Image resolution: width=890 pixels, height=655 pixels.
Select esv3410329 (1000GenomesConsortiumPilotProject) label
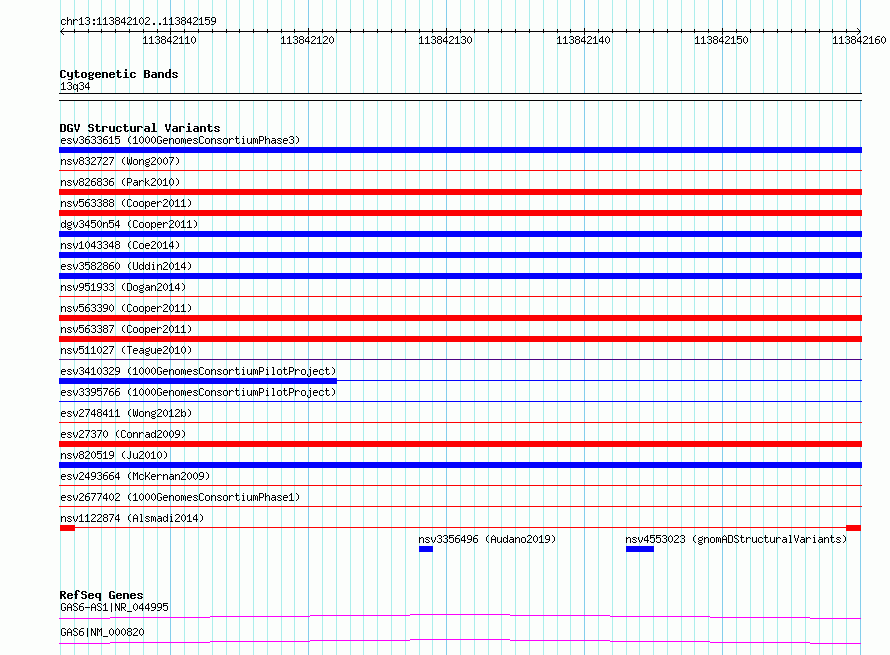[198, 371]
